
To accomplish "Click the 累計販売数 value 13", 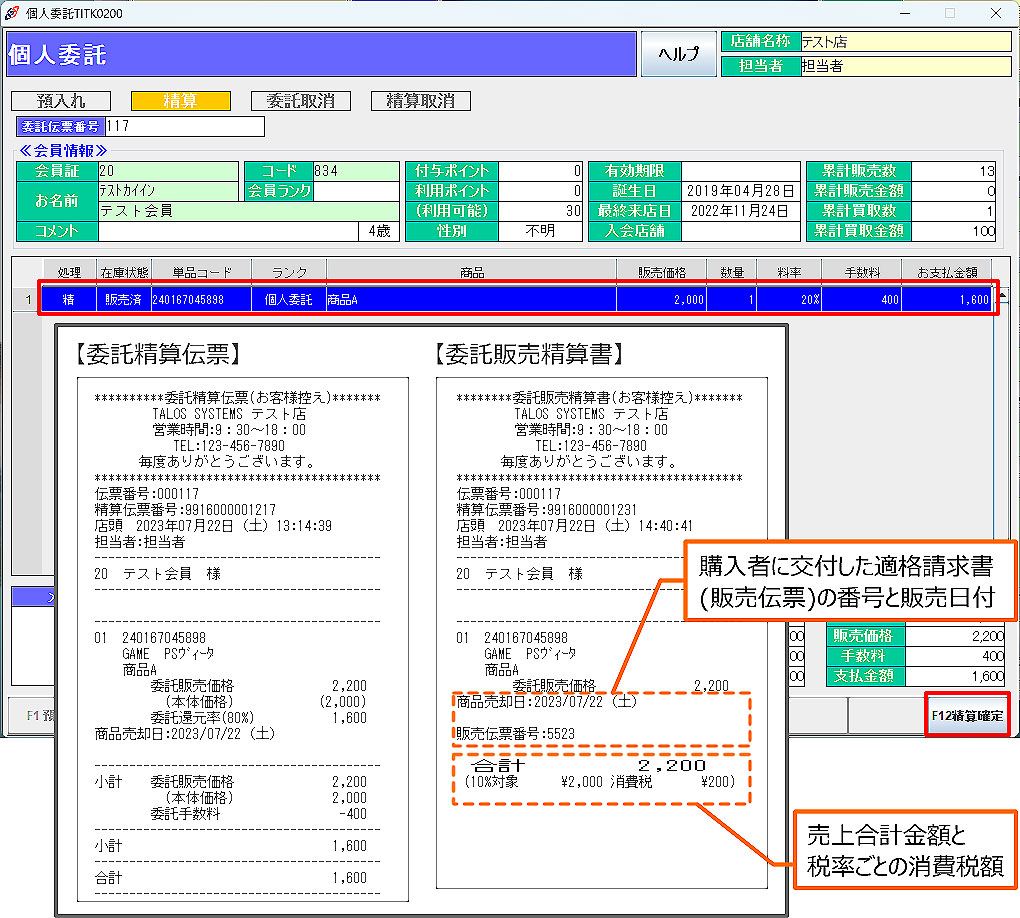I will tap(953, 171).
